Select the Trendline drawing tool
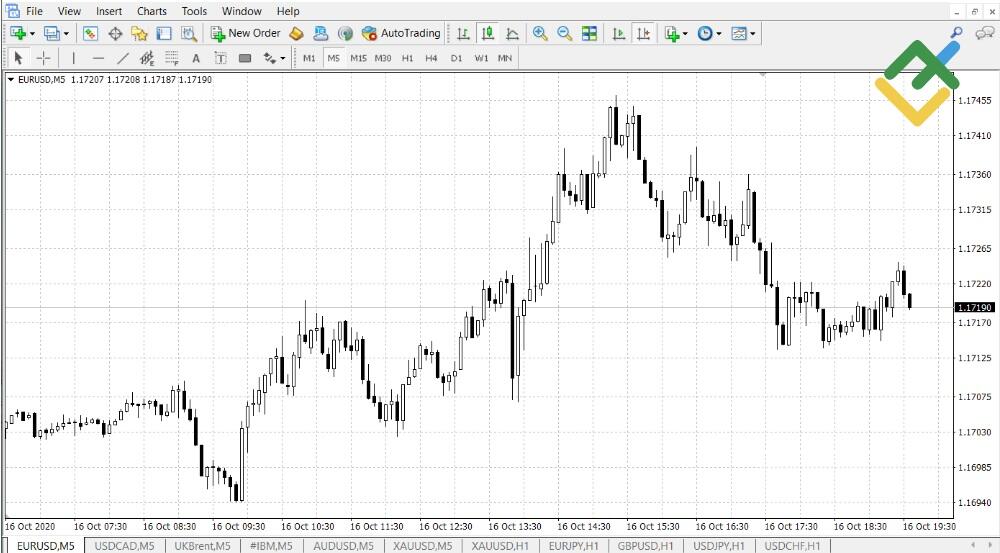The image size is (1000, 553). 122,58
